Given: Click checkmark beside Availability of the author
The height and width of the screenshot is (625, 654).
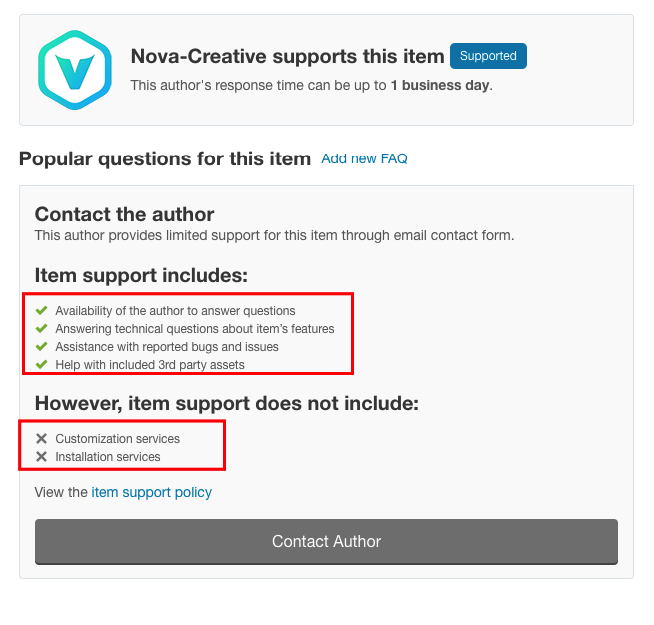Looking at the screenshot, I should tap(41, 310).
